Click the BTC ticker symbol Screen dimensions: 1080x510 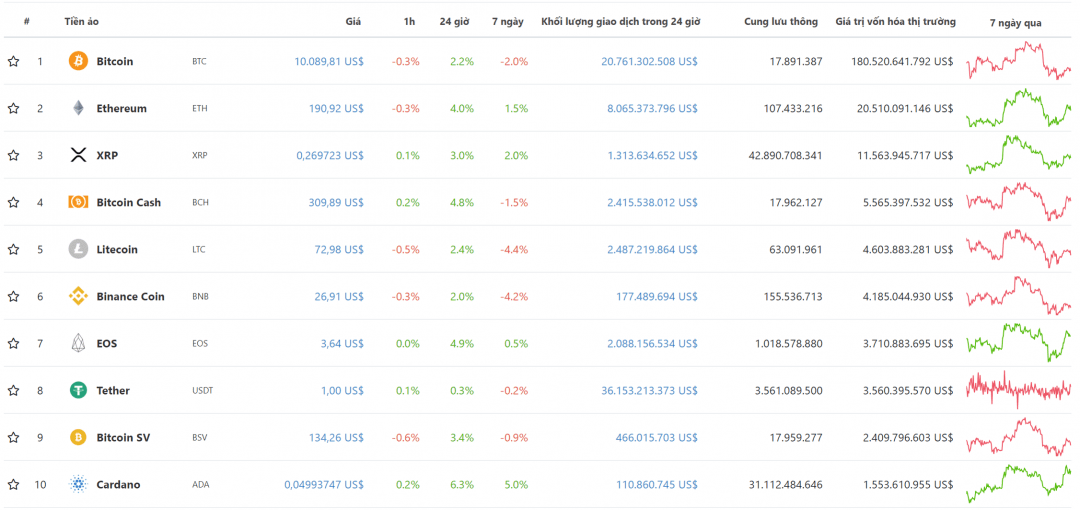coord(199,61)
